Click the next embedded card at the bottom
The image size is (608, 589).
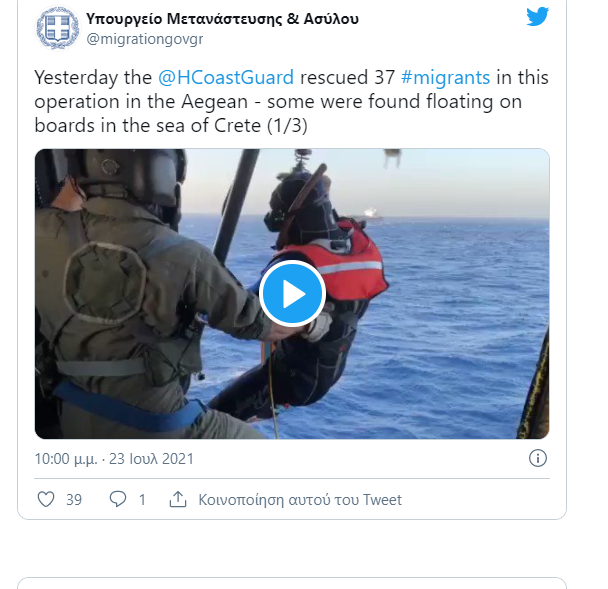(x=292, y=583)
